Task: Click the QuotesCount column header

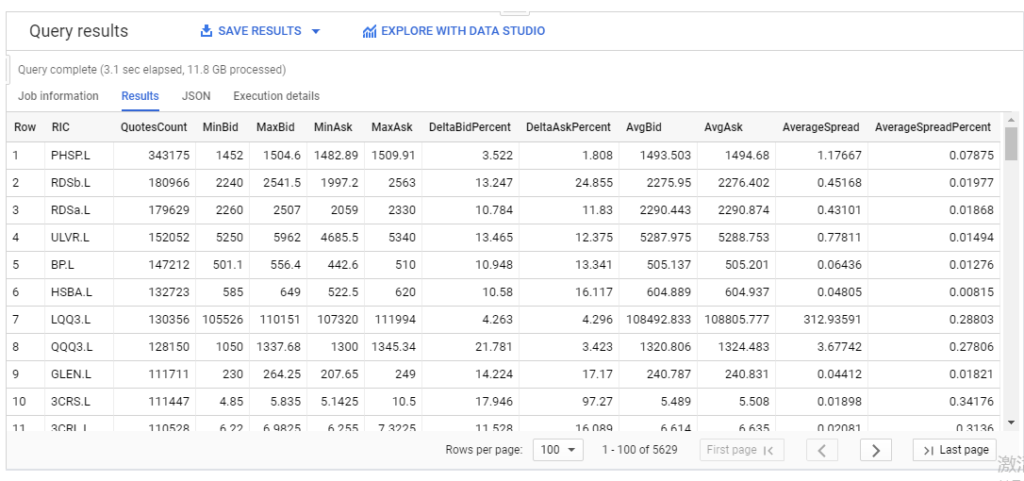Action: 153,127
